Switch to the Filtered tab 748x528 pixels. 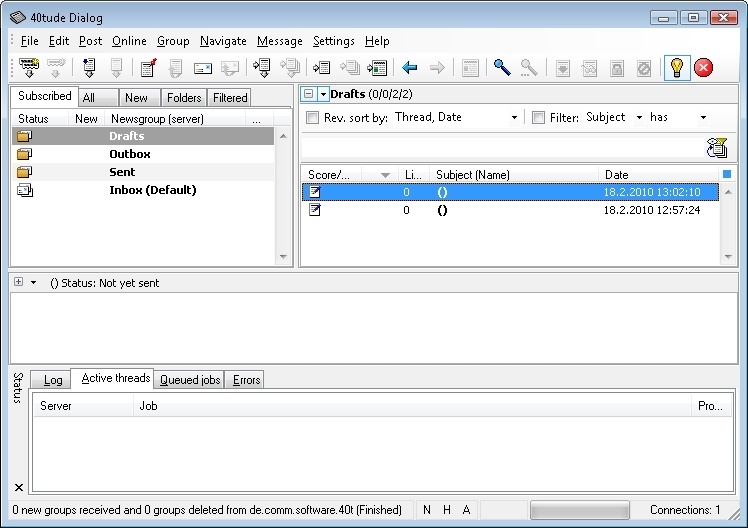(230, 98)
